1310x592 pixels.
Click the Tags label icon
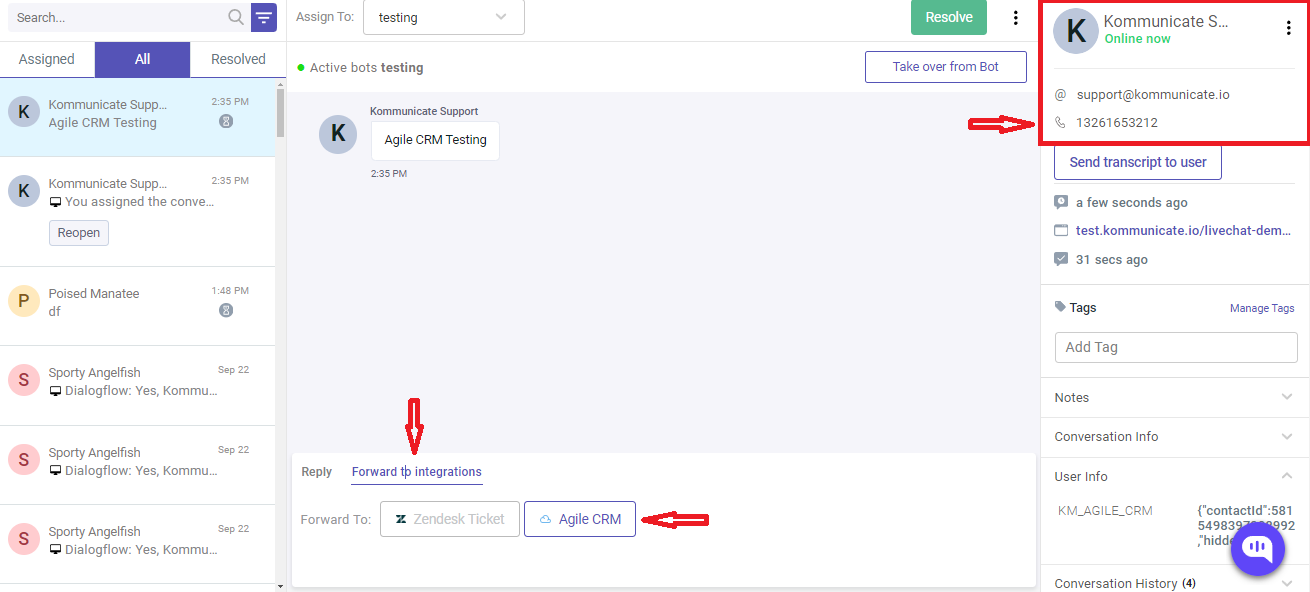(x=1060, y=307)
